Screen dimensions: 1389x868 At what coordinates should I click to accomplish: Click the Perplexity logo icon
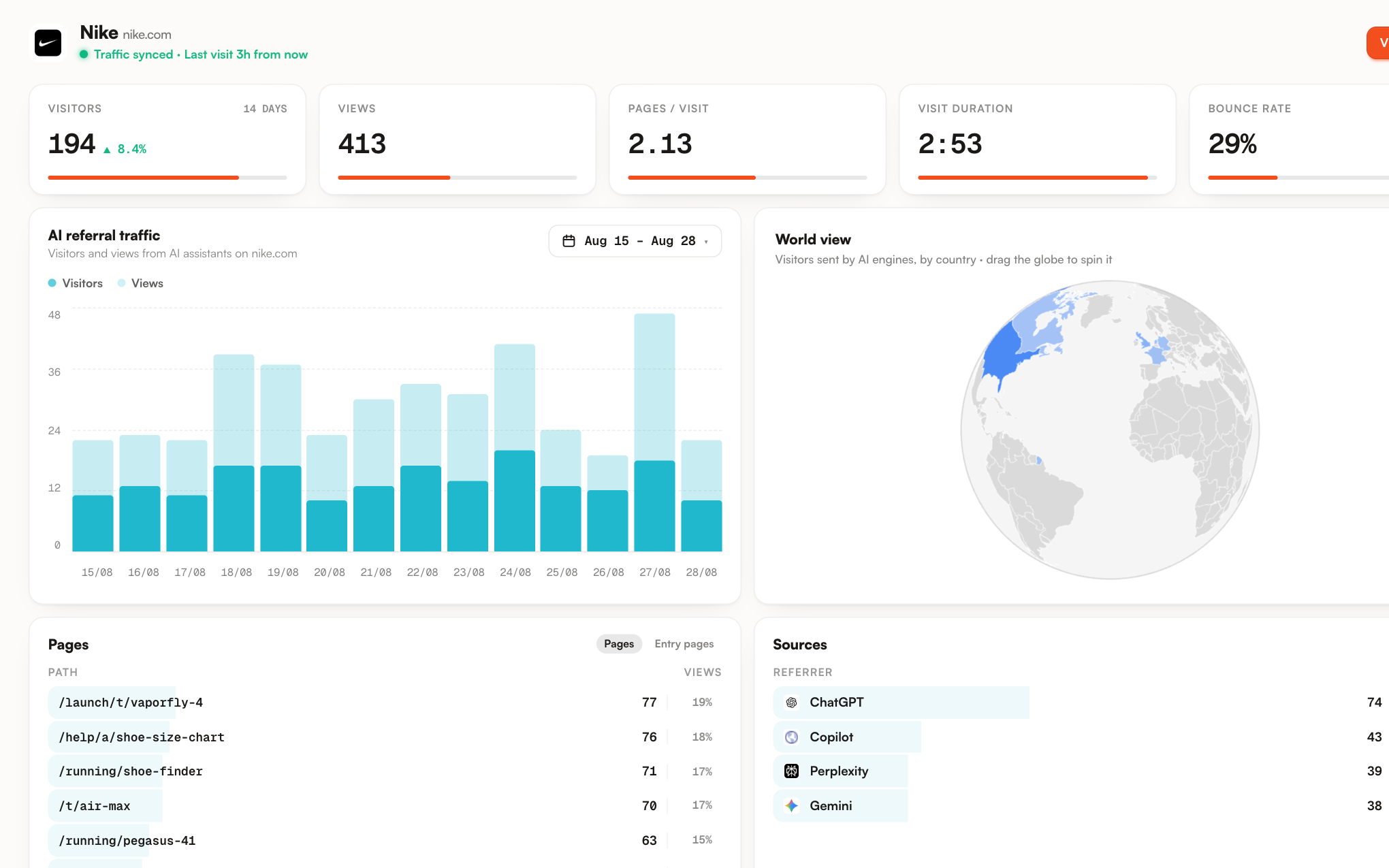[x=791, y=771]
